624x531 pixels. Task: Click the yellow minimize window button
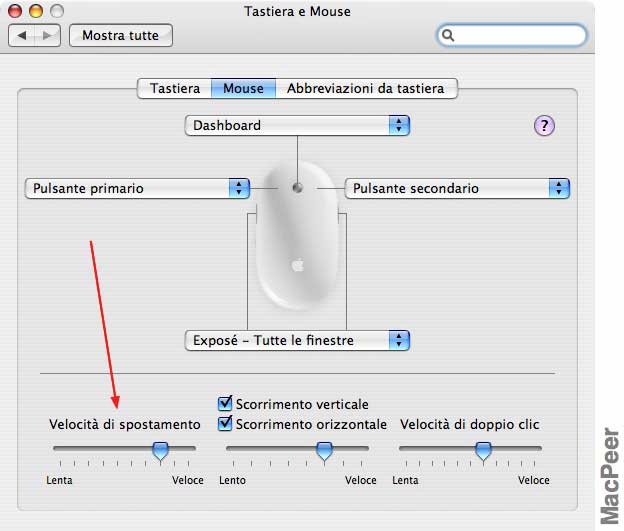pos(36,11)
